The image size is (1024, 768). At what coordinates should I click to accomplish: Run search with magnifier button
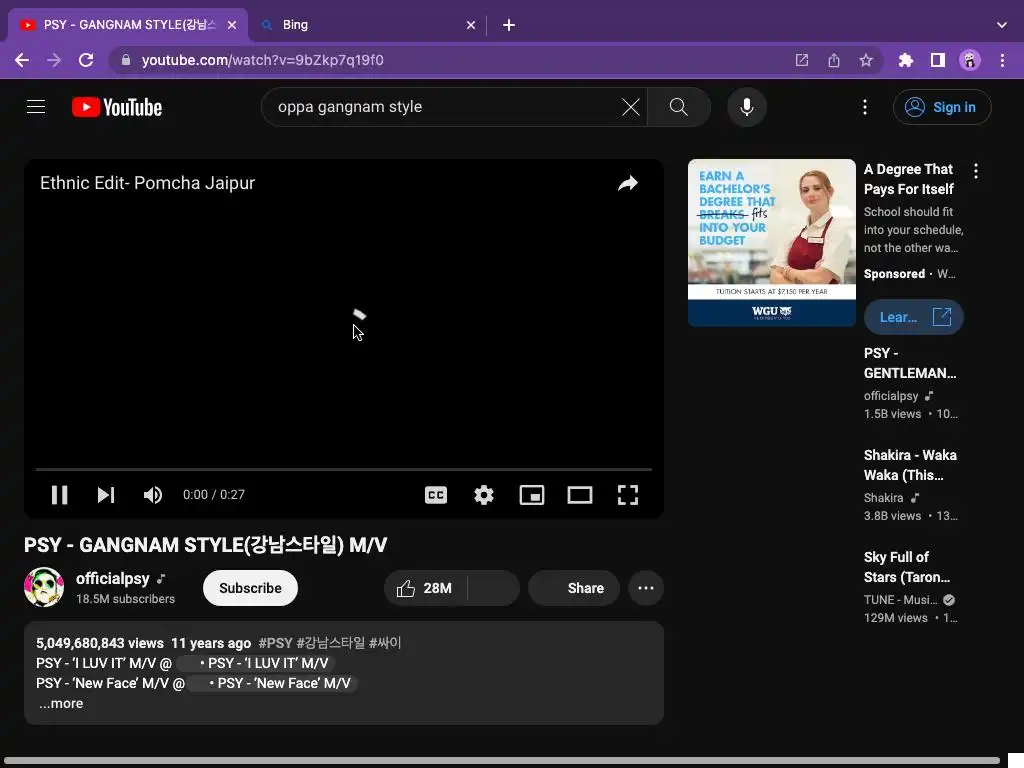tap(679, 106)
